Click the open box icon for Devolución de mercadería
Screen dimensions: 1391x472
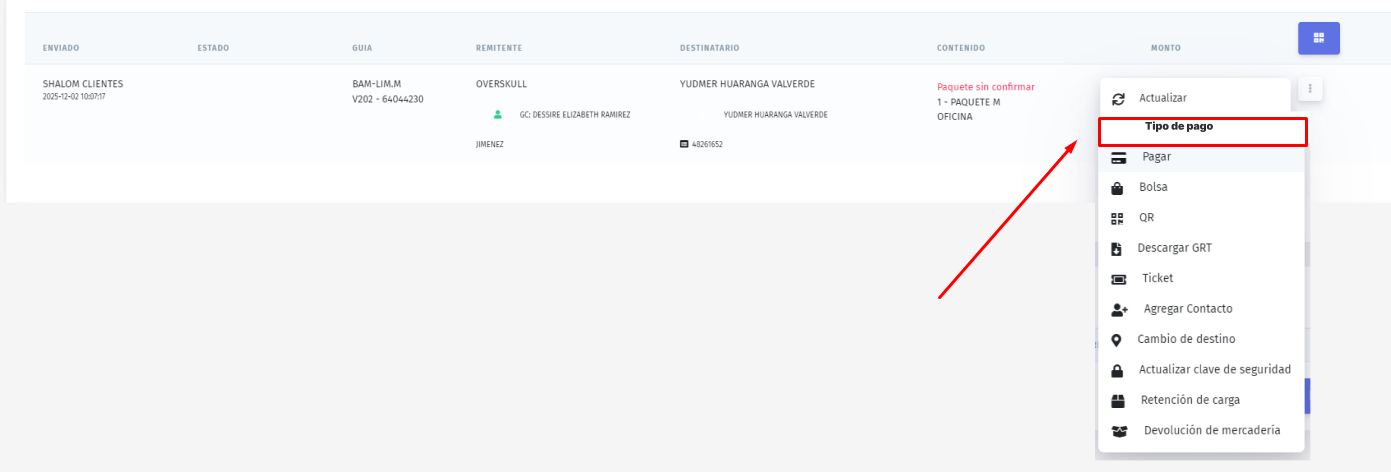(x=1120, y=432)
